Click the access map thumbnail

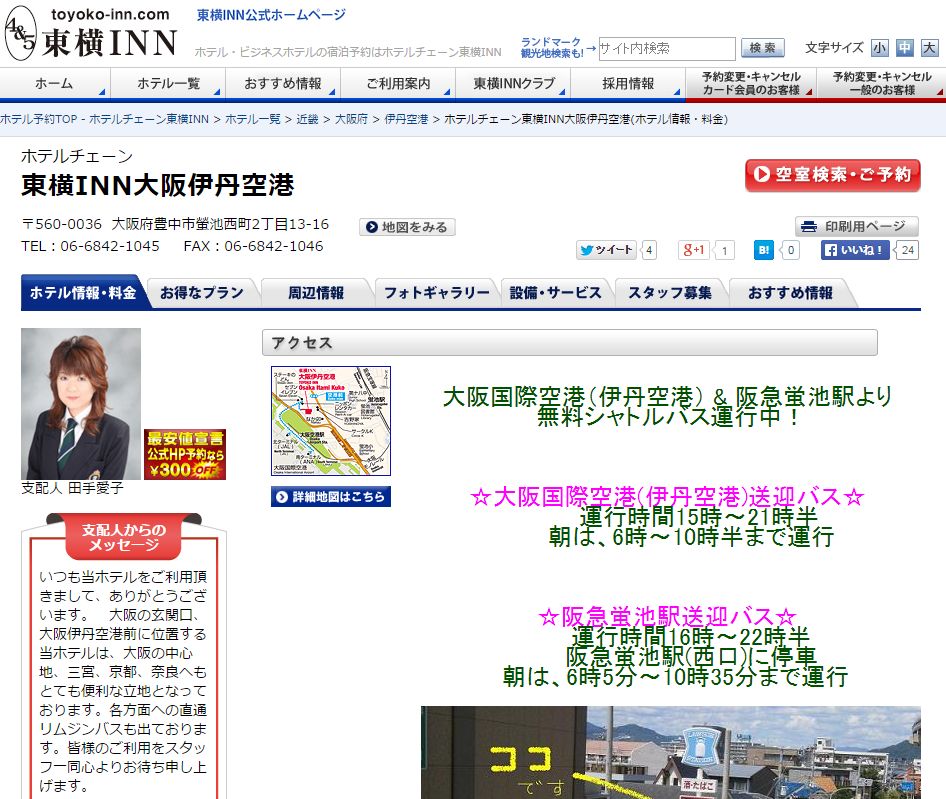coord(331,421)
